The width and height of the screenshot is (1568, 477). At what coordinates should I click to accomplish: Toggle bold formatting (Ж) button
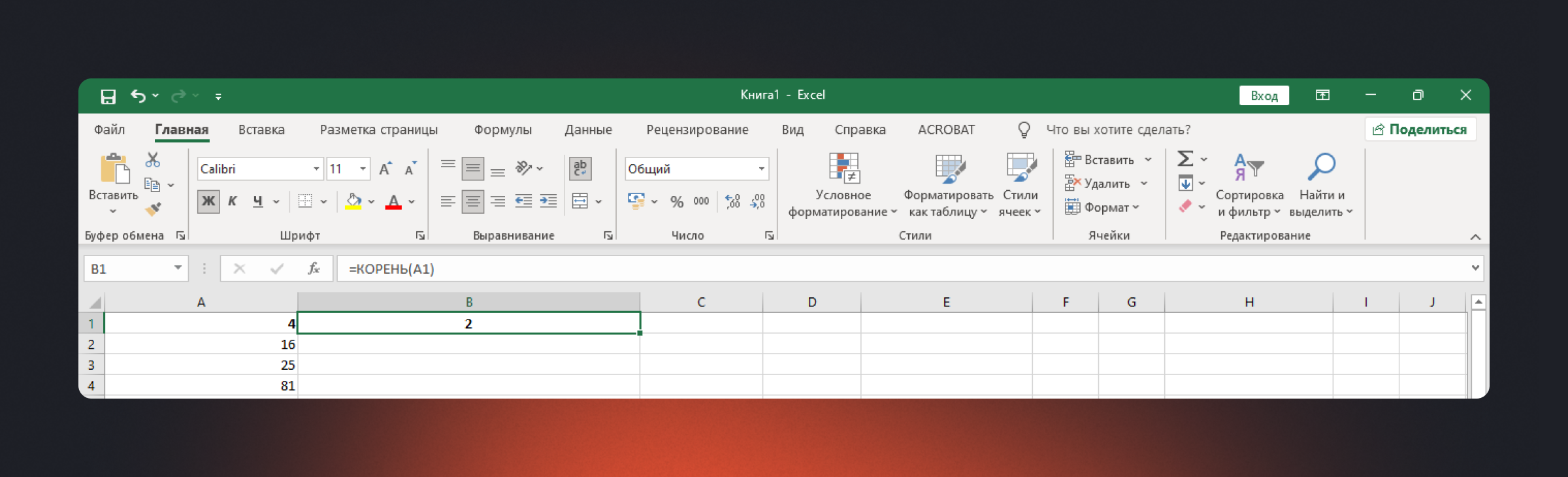(208, 201)
